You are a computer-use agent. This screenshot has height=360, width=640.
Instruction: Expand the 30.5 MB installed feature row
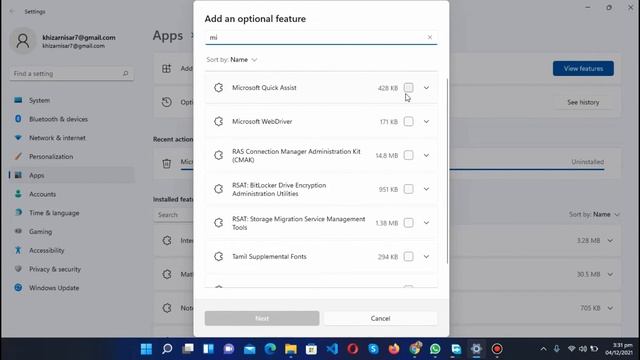coord(610,275)
